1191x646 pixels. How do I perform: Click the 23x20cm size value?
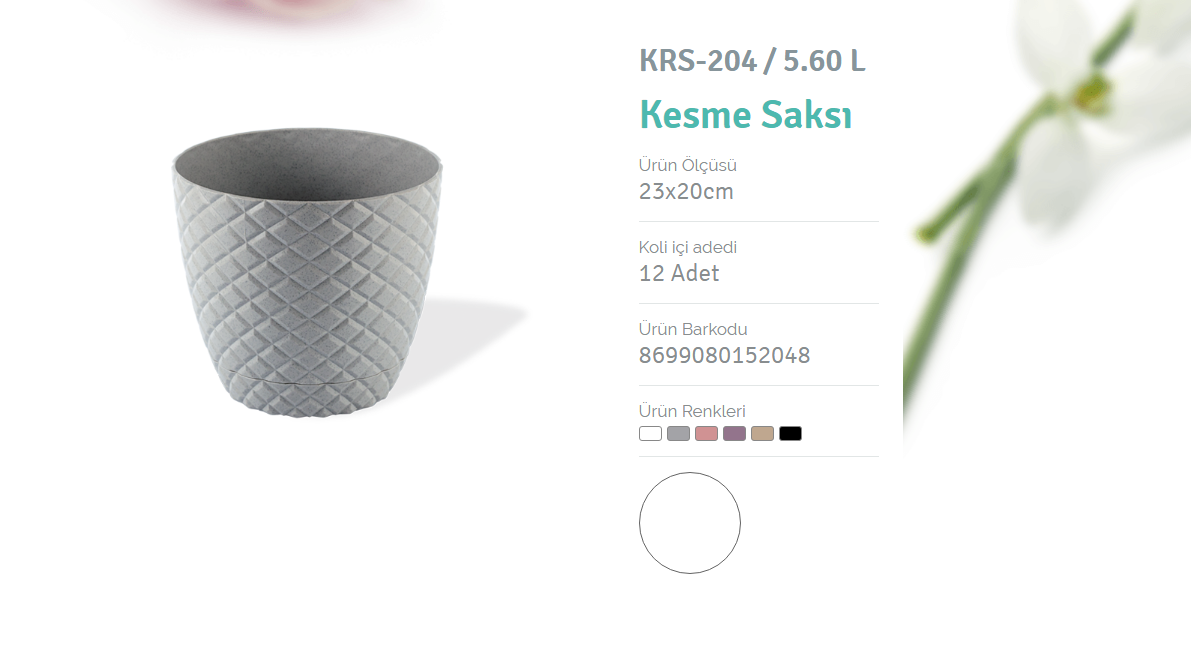tap(686, 192)
